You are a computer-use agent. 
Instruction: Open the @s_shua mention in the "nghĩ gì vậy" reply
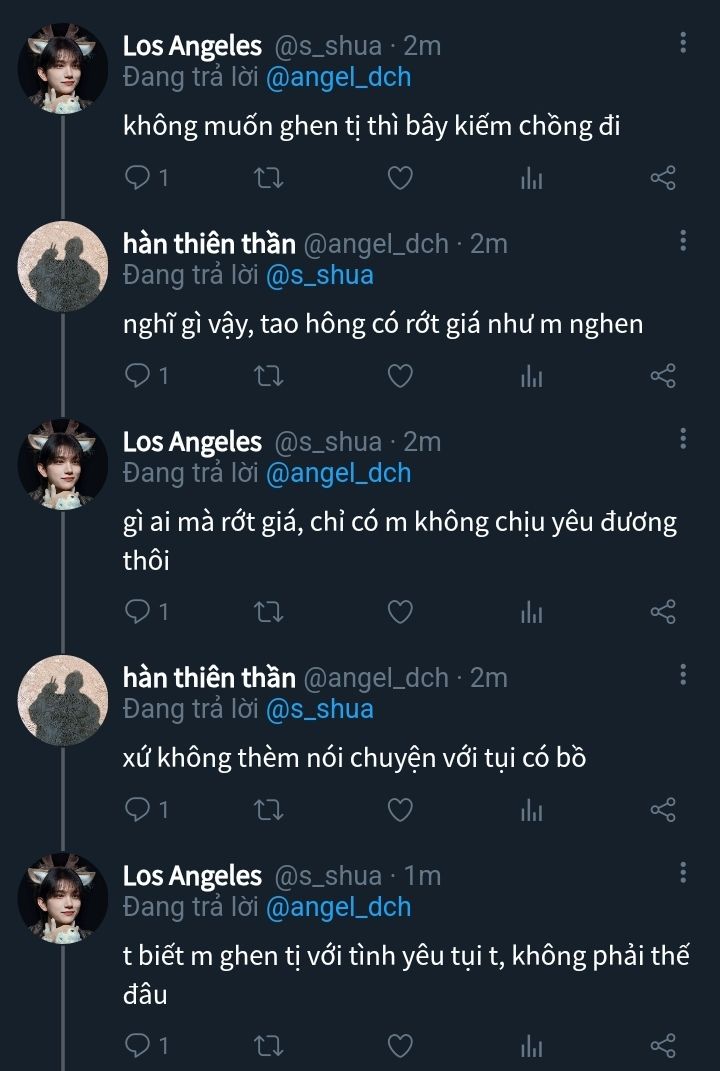tap(319, 275)
